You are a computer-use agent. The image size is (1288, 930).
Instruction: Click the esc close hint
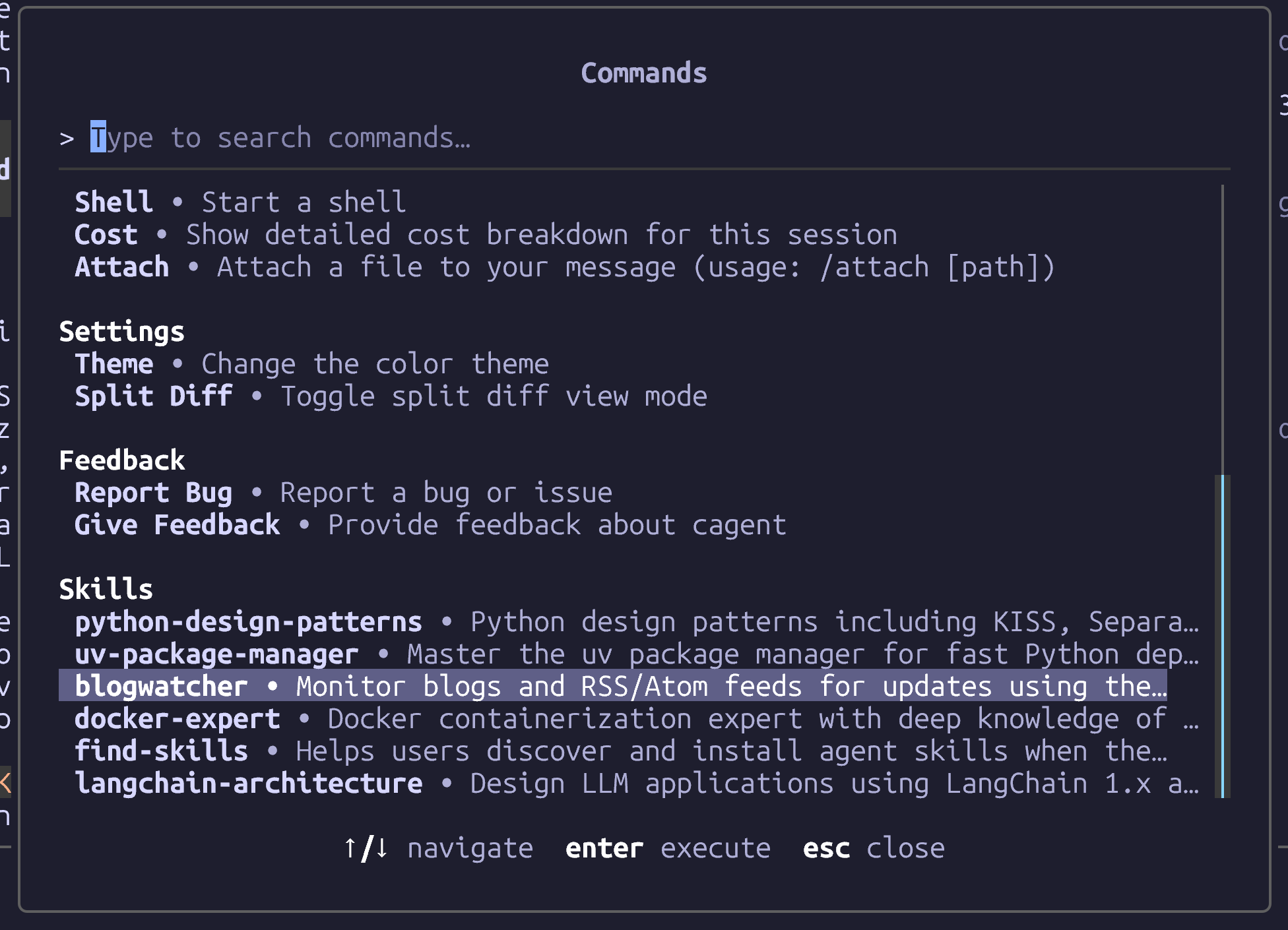click(873, 848)
